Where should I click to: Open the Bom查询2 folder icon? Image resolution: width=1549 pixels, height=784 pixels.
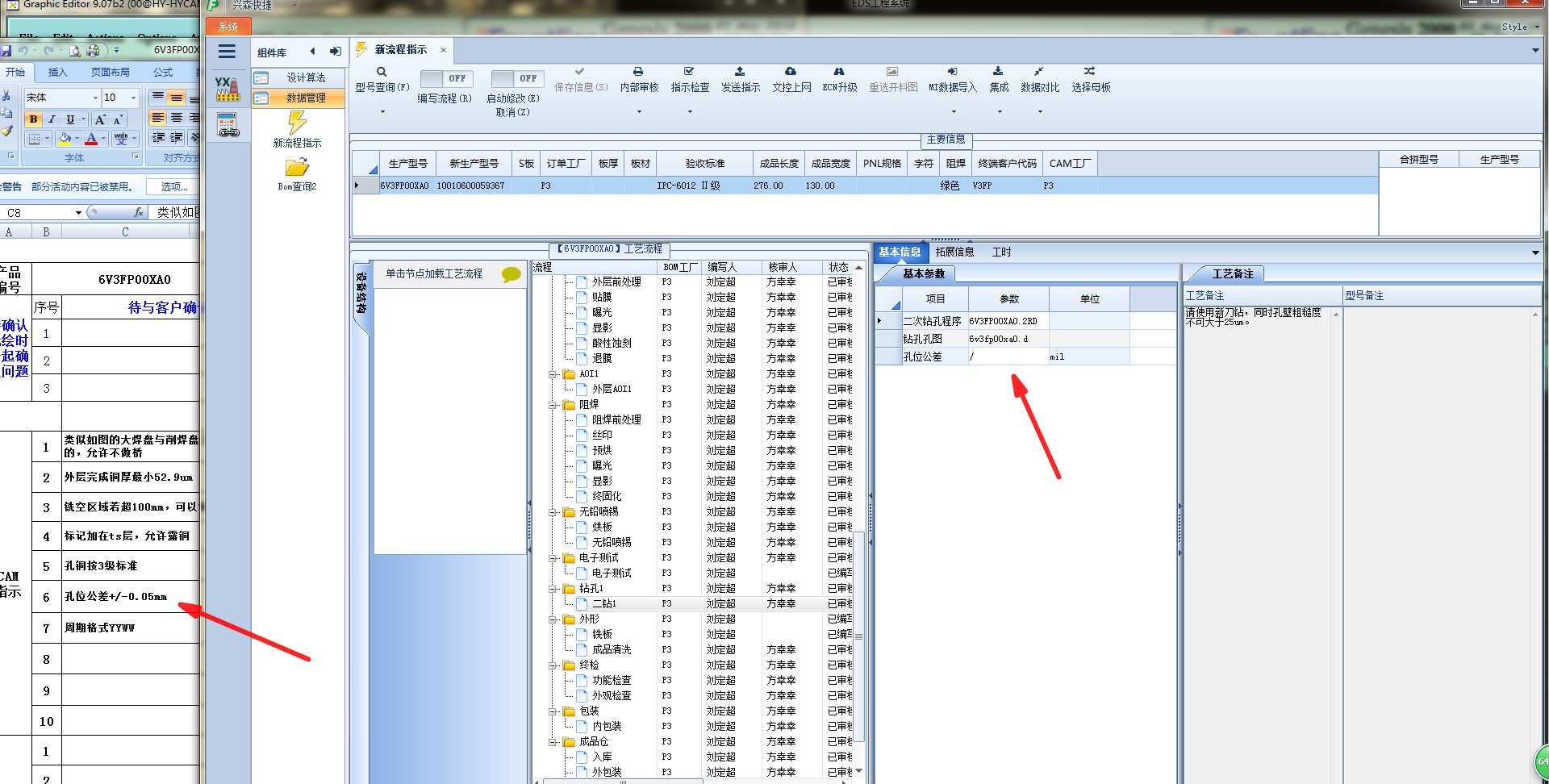[x=297, y=167]
